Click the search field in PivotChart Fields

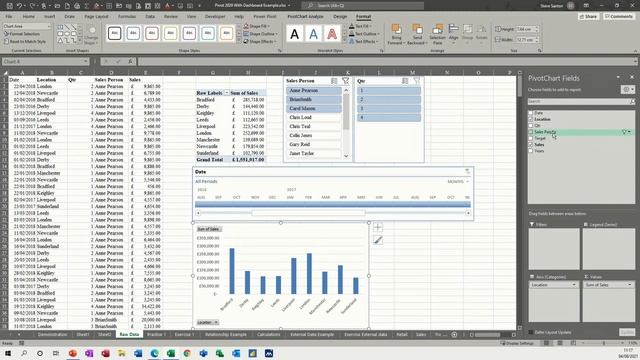(581, 101)
